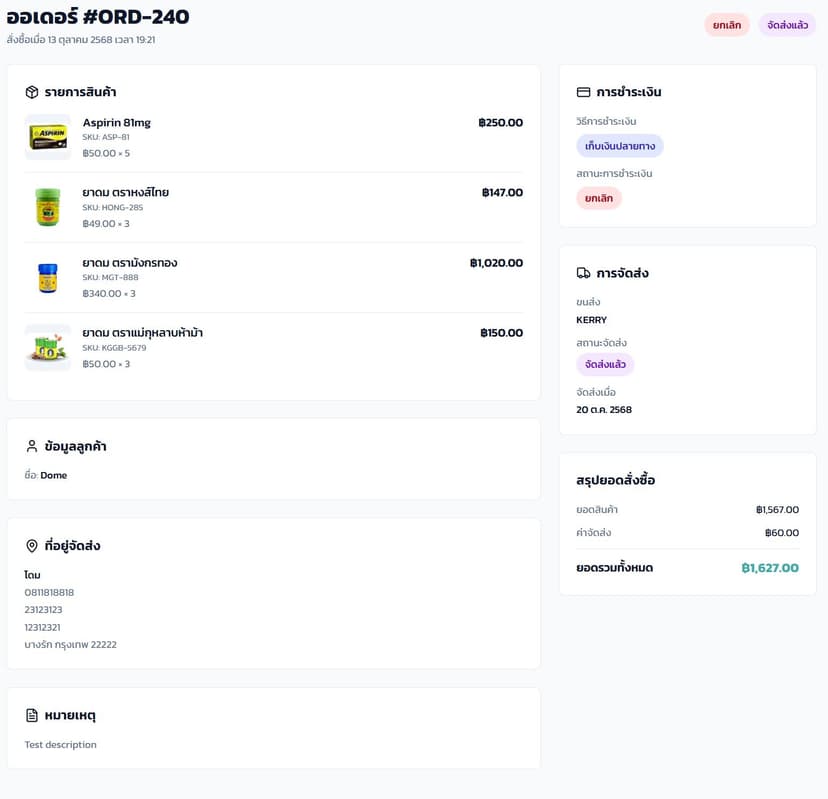Select the ยาดม ตราหงส์ไทย product name
The height and width of the screenshot is (799, 828).
click(x=126, y=192)
